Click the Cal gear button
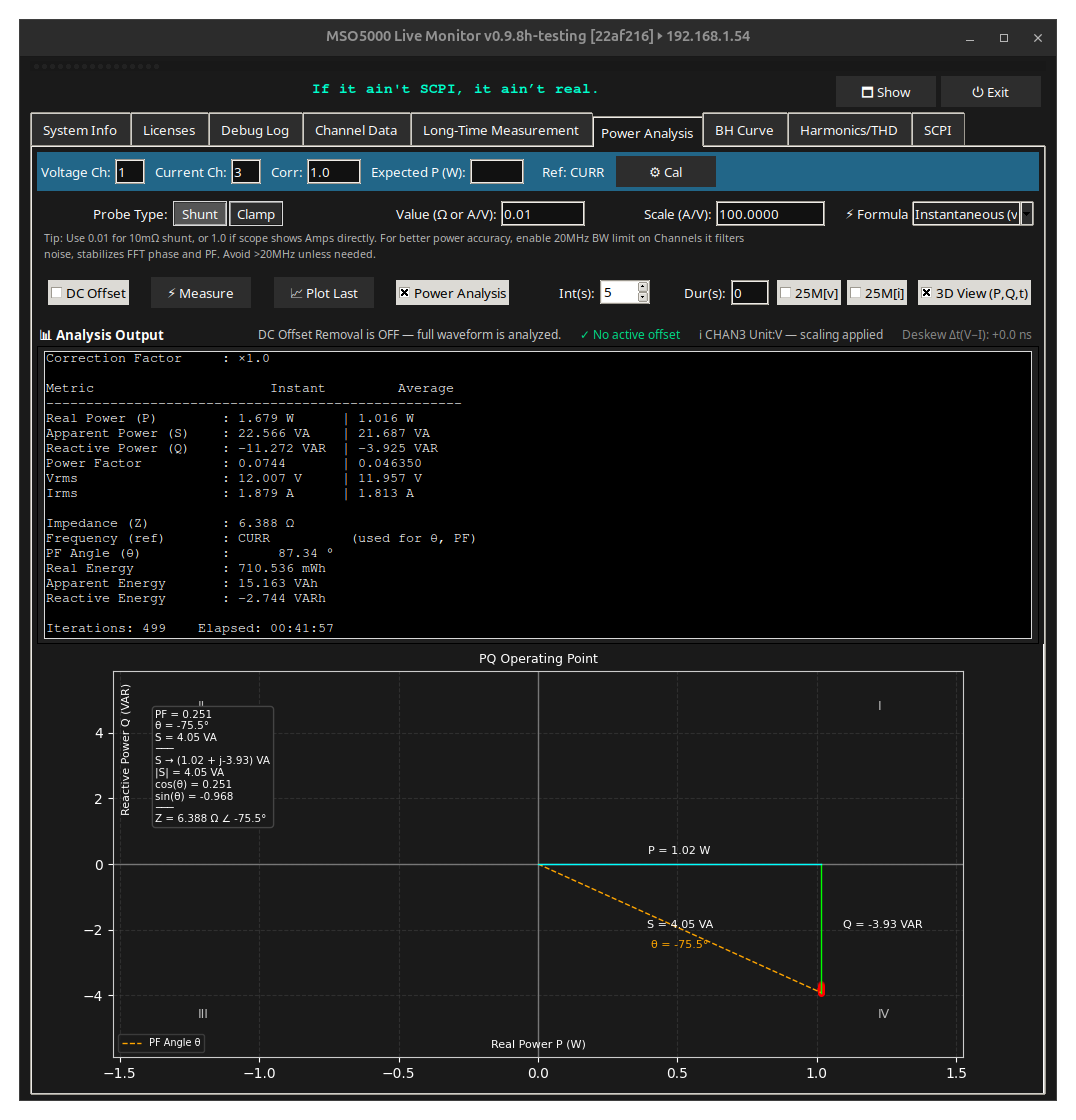This screenshot has width=1076, height=1120. click(x=665, y=172)
